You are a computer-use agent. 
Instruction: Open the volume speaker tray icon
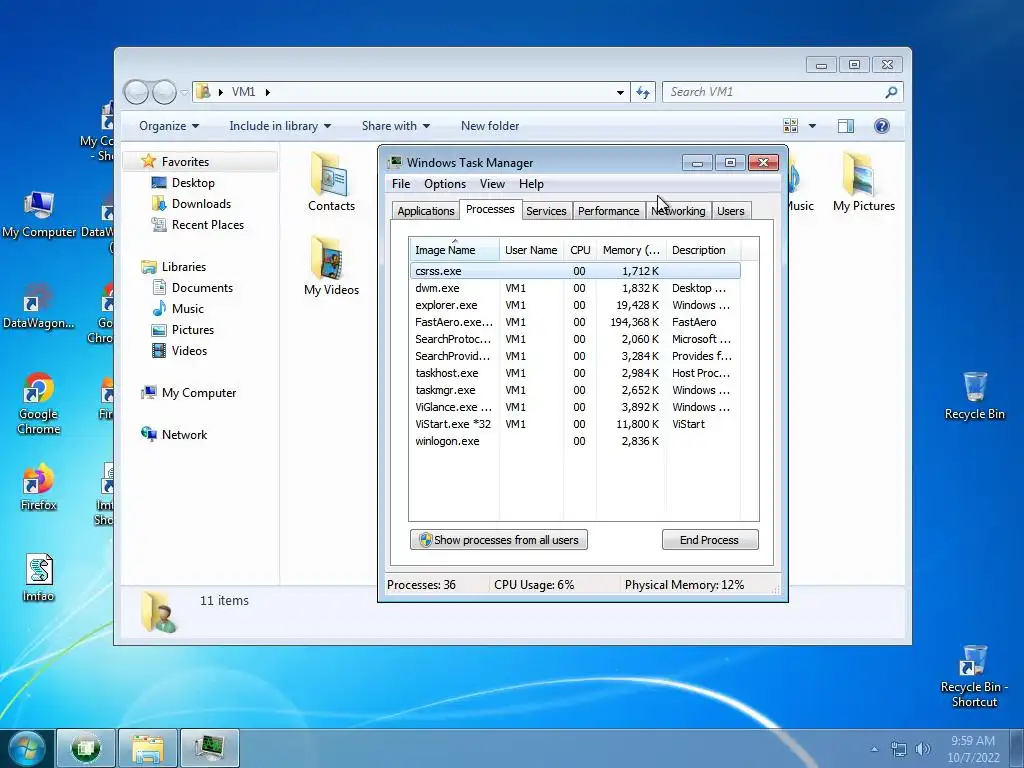[923, 749]
